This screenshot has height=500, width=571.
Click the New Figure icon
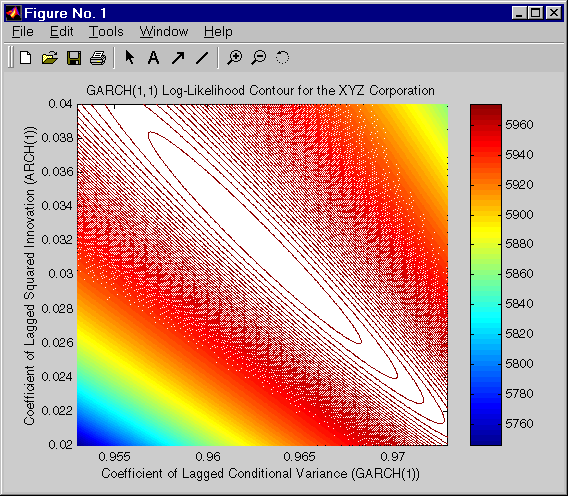pos(25,58)
